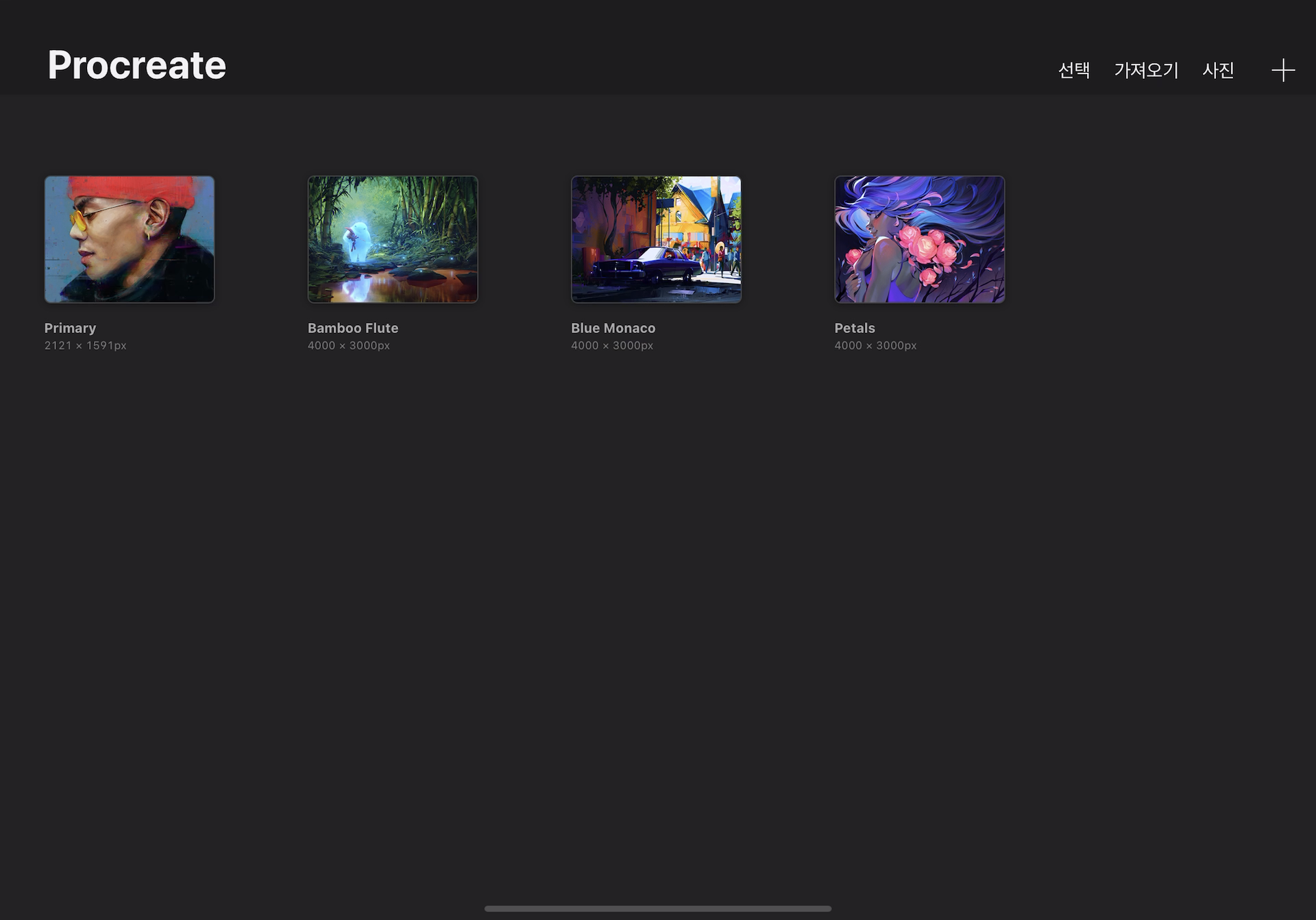
Task: Open the 사진 (Photo) import option
Action: click(x=1218, y=70)
